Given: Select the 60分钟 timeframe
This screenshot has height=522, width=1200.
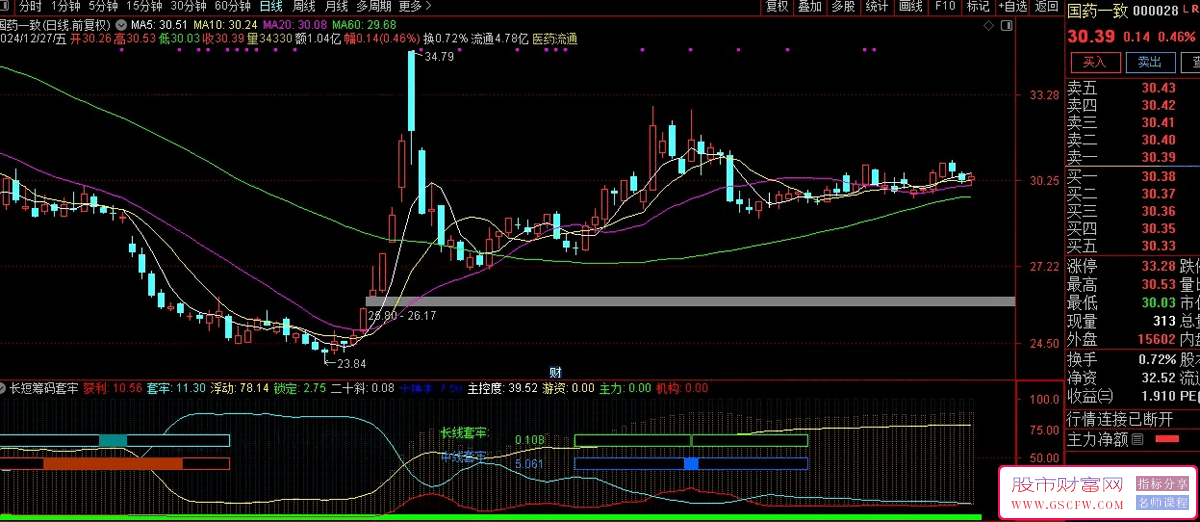Looking at the screenshot, I should (232, 6).
